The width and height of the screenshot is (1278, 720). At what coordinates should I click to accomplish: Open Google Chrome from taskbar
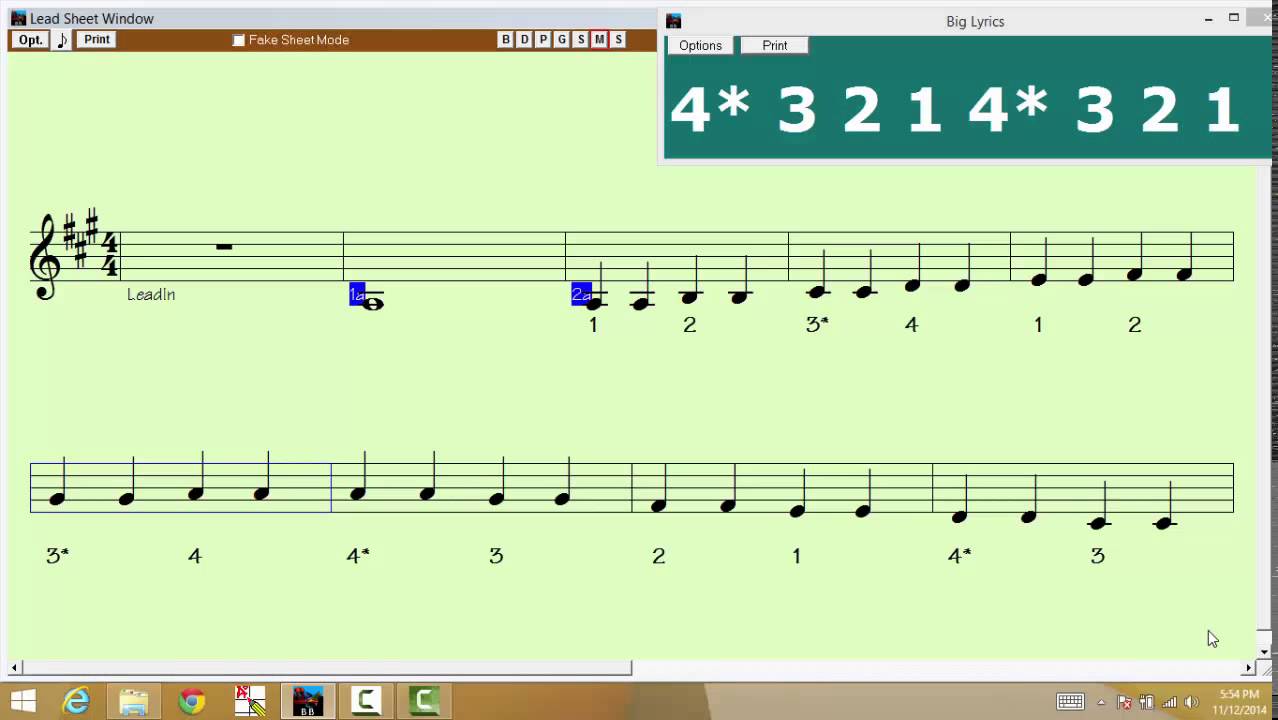coord(192,701)
